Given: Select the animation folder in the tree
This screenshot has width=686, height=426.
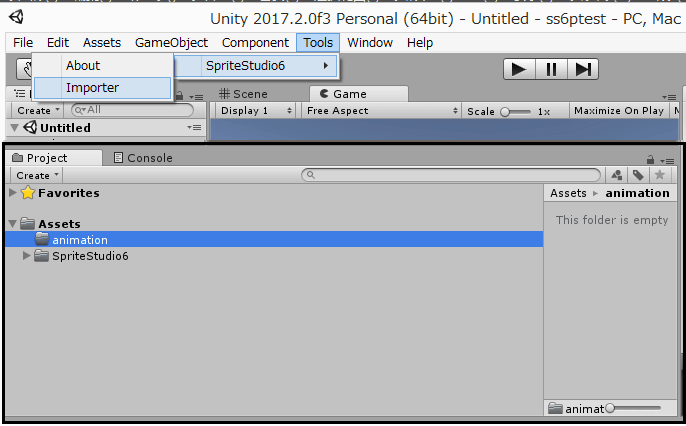Looking at the screenshot, I should tap(274, 239).
